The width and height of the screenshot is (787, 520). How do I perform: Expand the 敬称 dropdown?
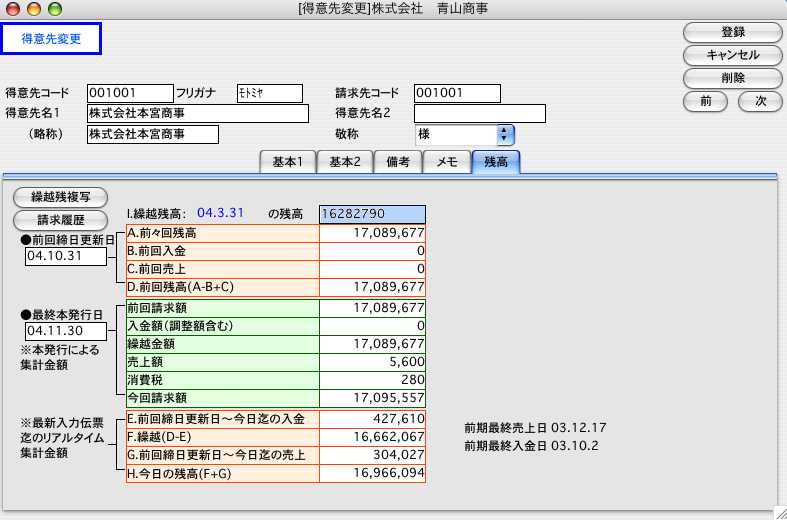coord(505,134)
